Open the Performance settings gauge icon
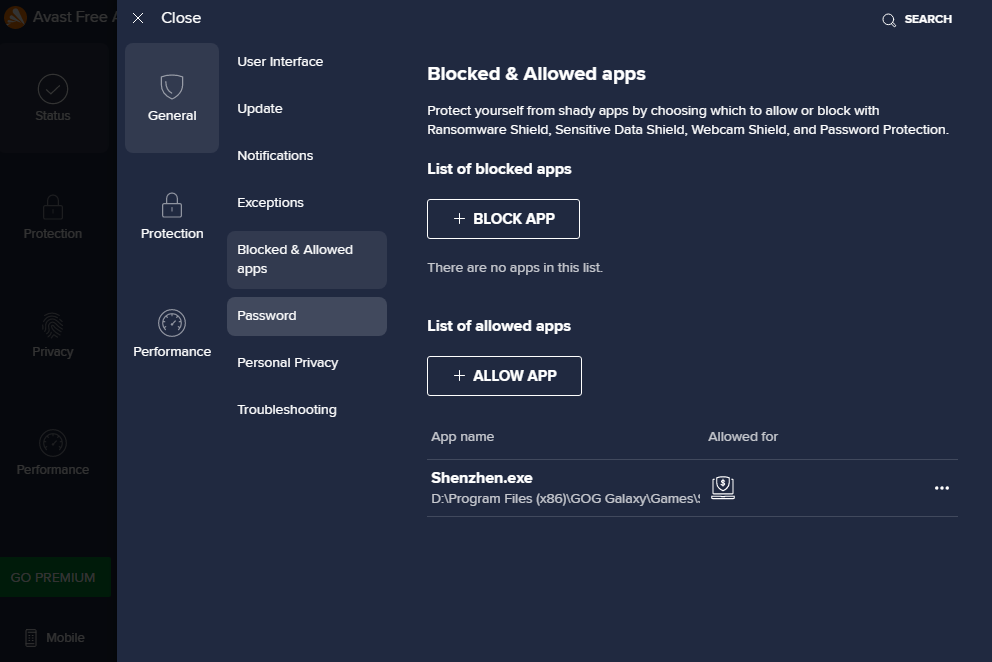992x662 pixels. tap(171, 323)
